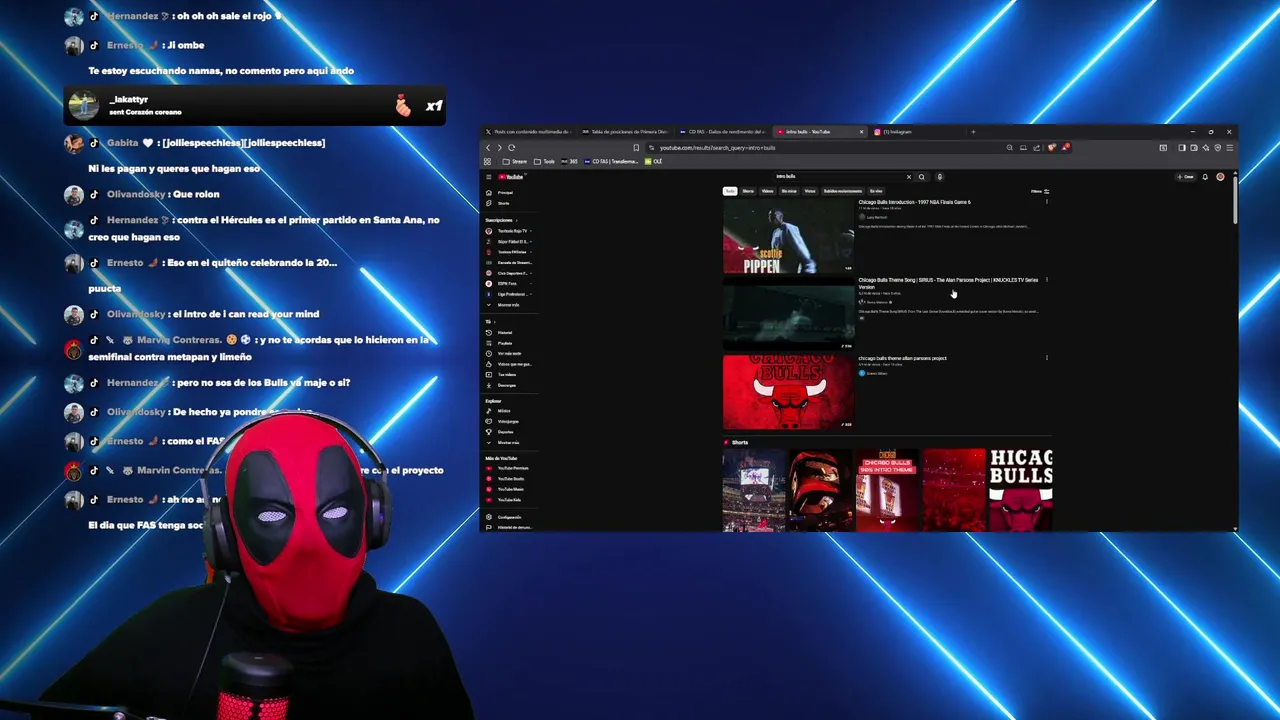Clear the YouTube search with the X

[x=909, y=177]
